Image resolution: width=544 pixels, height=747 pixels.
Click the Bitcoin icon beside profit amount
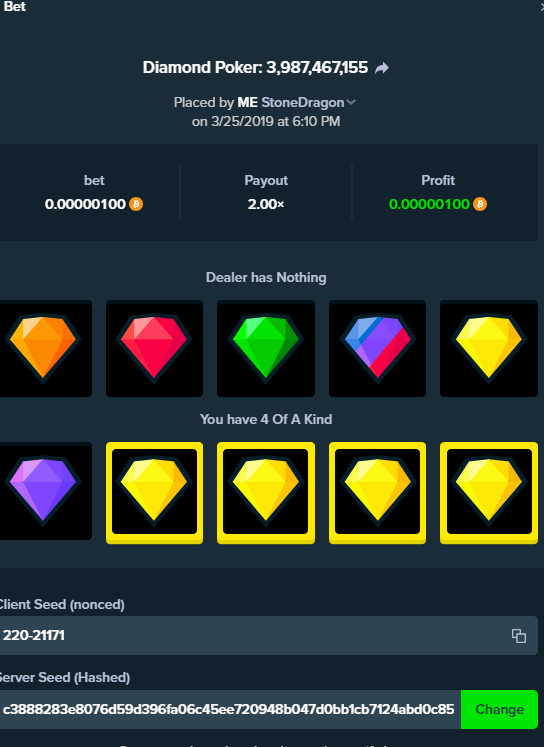[480, 204]
